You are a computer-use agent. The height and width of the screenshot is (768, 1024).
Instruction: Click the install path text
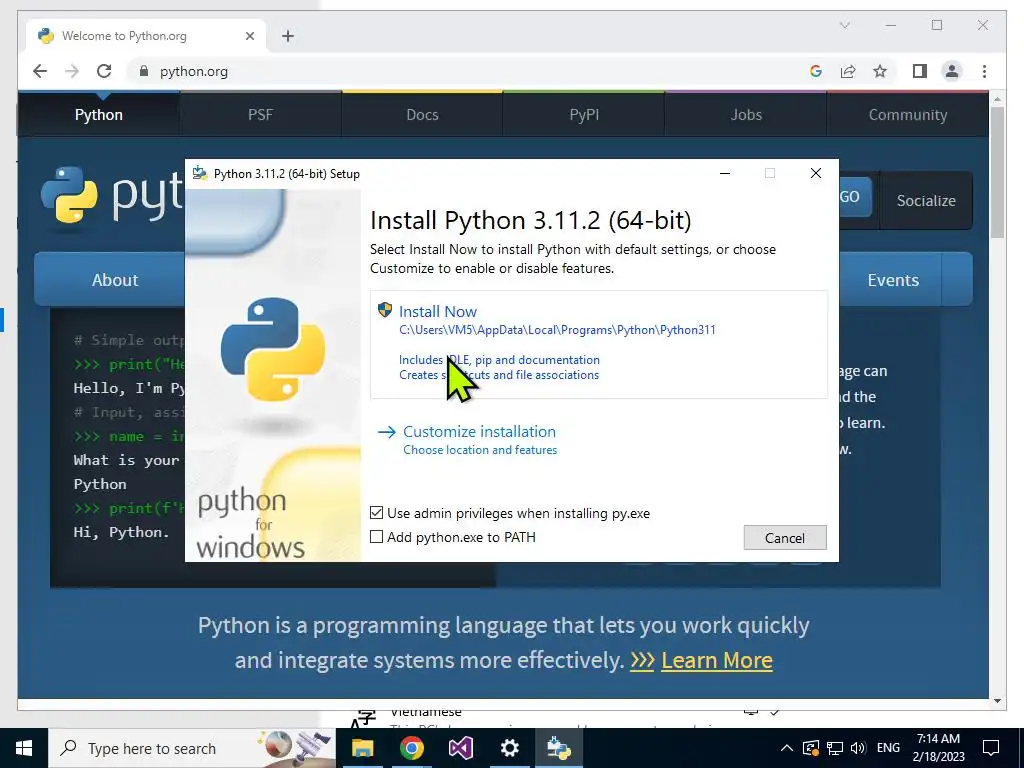(x=557, y=330)
